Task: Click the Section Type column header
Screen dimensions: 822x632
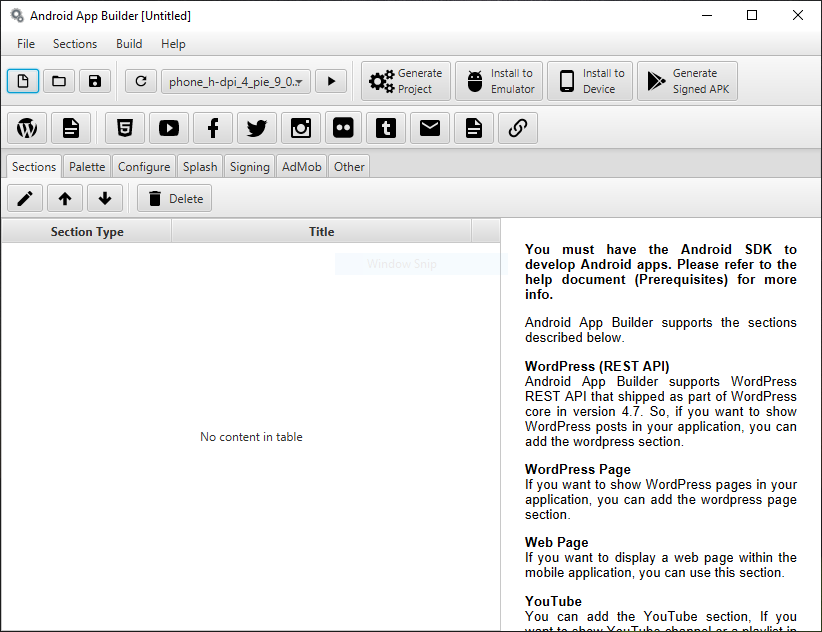Action: coord(87,232)
